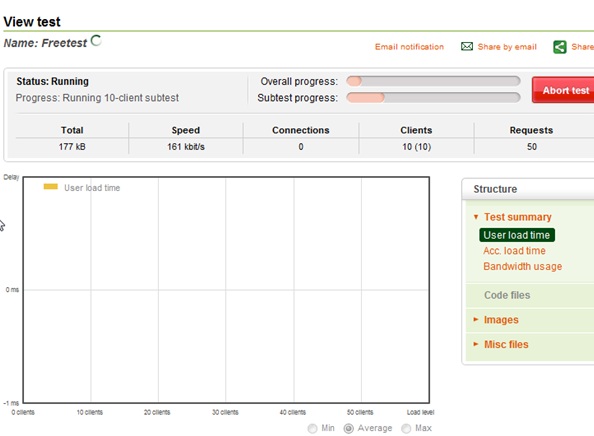Open Bandwidth usage graph
The width and height of the screenshot is (594, 436).
pos(522,266)
